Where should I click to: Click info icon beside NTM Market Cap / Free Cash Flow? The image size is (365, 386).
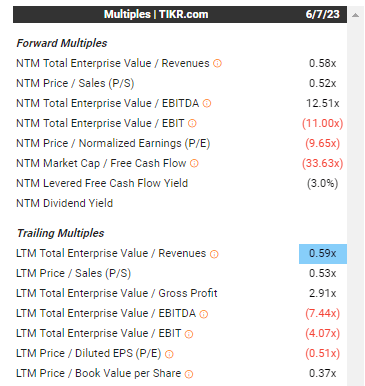click(x=194, y=163)
